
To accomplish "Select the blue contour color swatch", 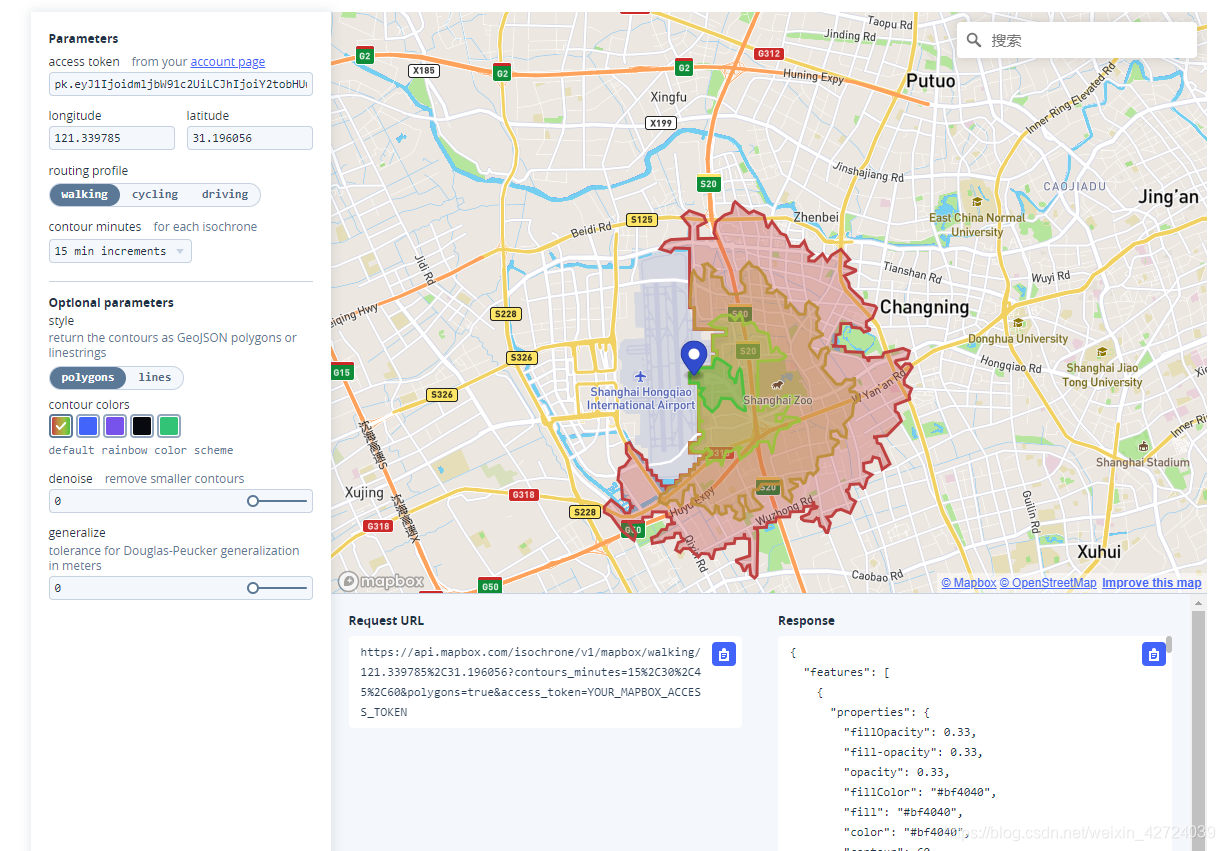I will pos(88,426).
